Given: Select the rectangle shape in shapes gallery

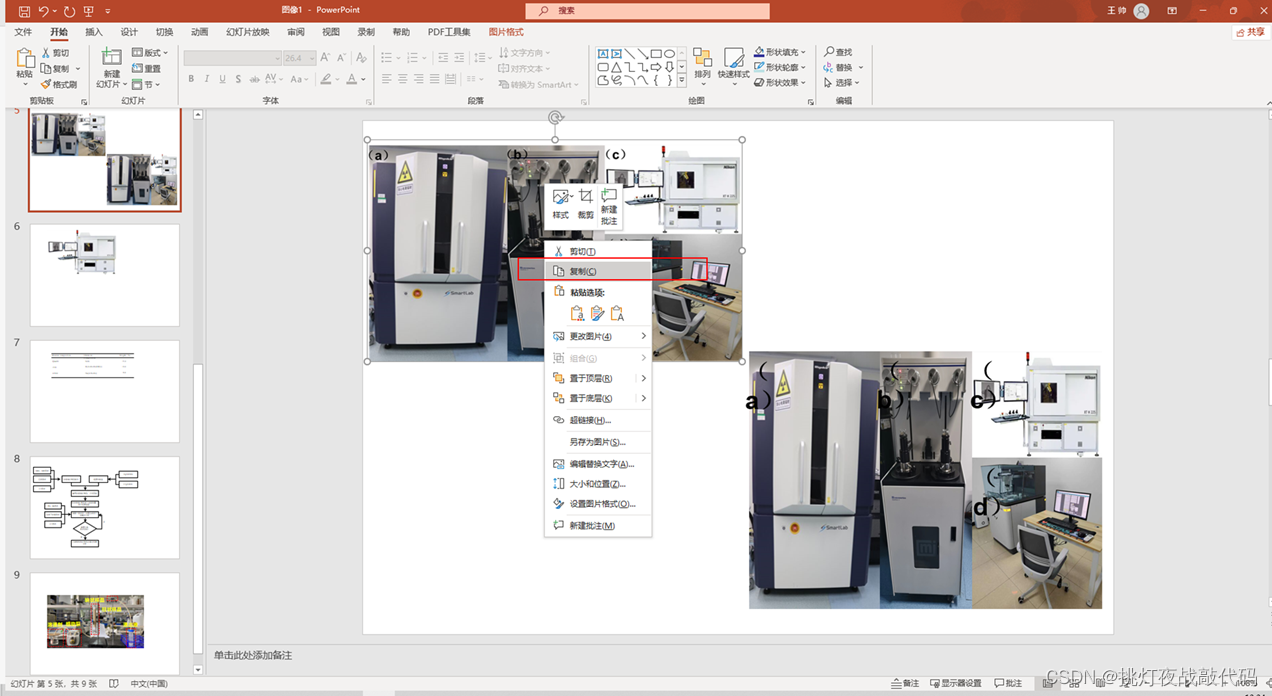Looking at the screenshot, I should coord(656,54).
